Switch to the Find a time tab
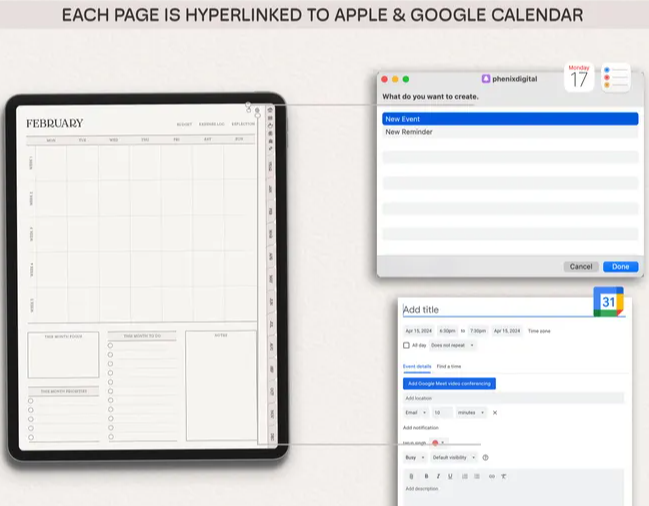The width and height of the screenshot is (649, 506). (449, 367)
